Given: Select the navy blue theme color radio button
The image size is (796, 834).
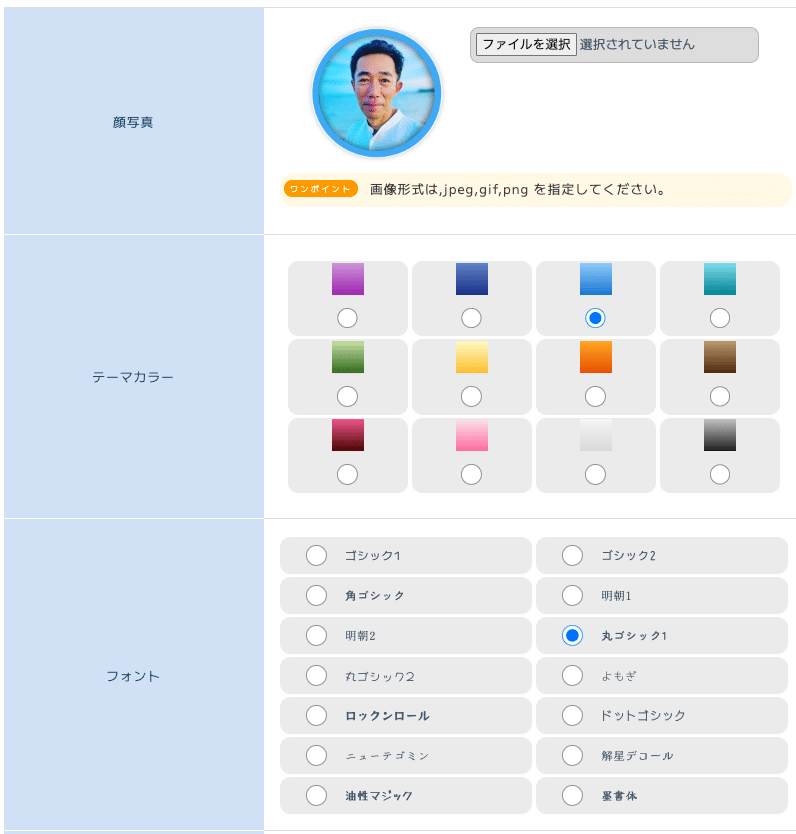Looking at the screenshot, I should tap(471, 318).
